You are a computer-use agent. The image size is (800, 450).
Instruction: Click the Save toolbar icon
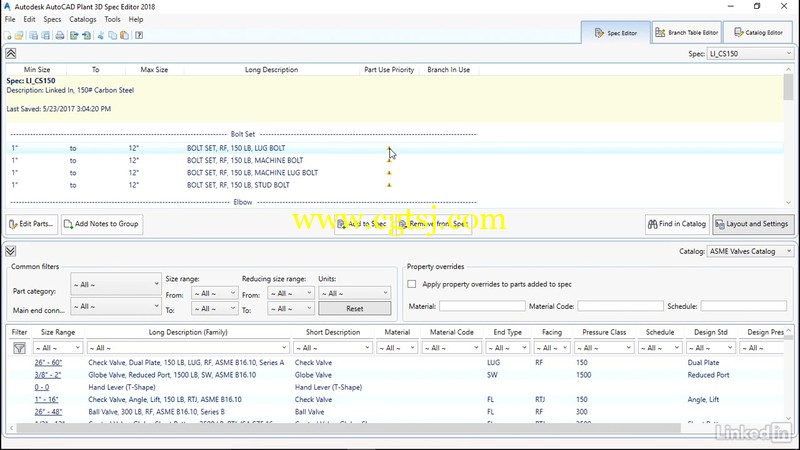click(x=34, y=35)
